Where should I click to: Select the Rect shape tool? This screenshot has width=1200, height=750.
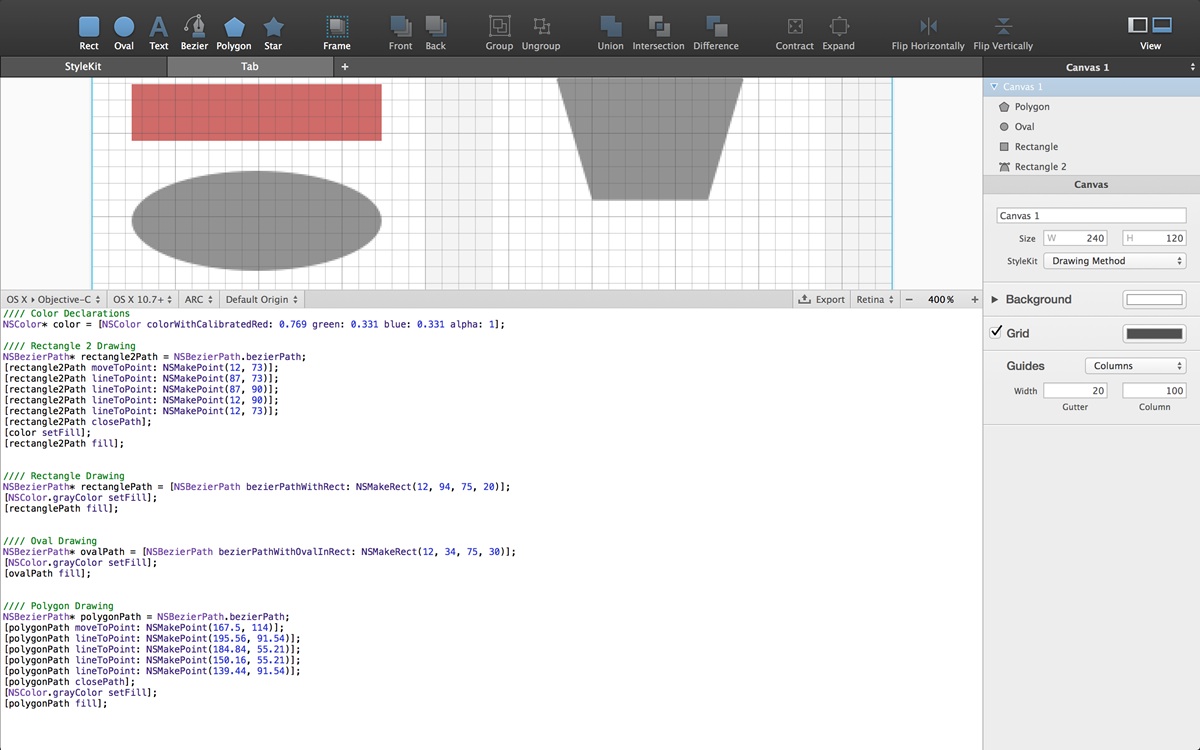tap(89, 33)
